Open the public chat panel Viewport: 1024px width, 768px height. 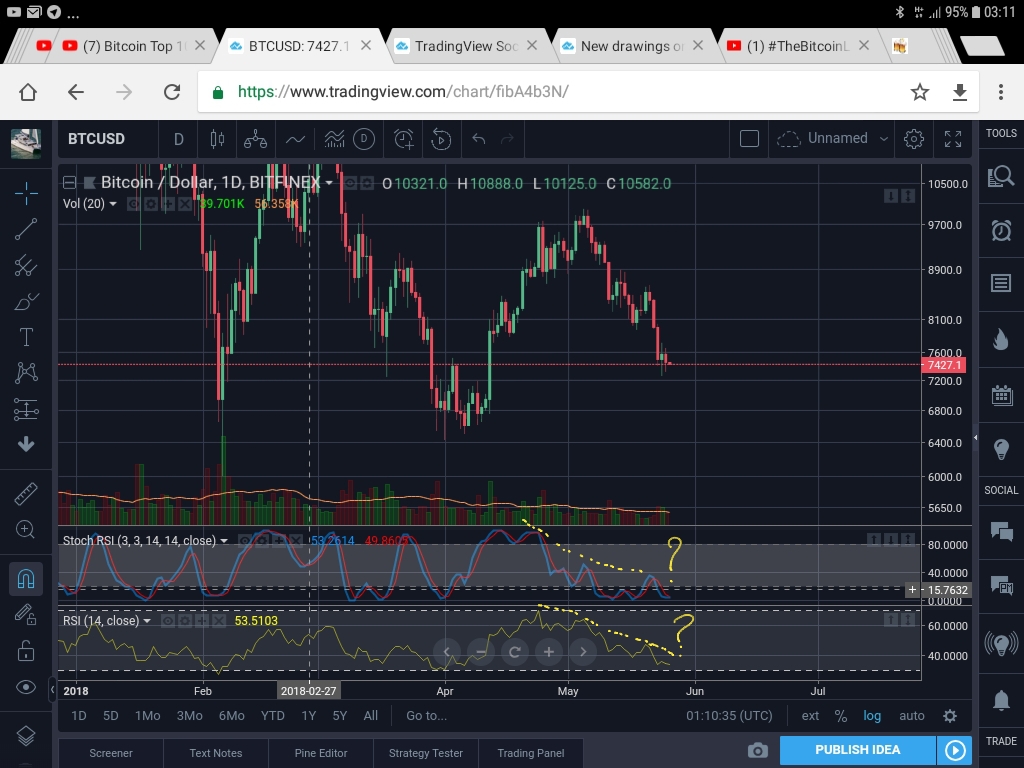point(1001,531)
